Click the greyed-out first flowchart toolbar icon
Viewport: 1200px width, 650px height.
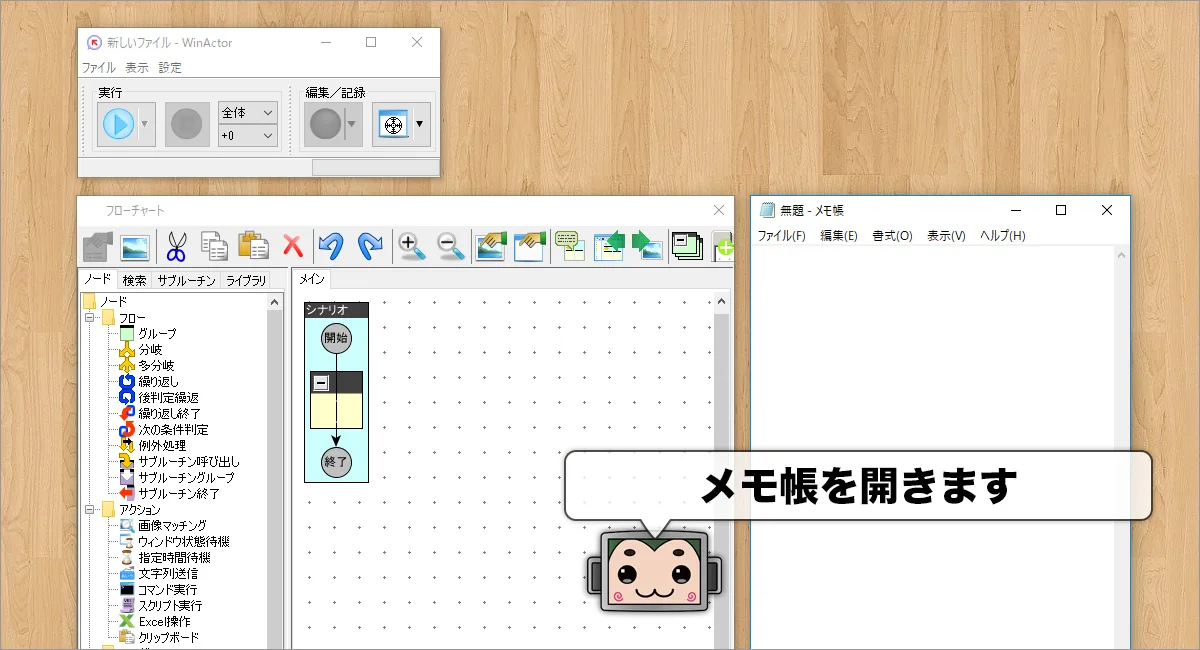pyautogui.click(x=97, y=246)
